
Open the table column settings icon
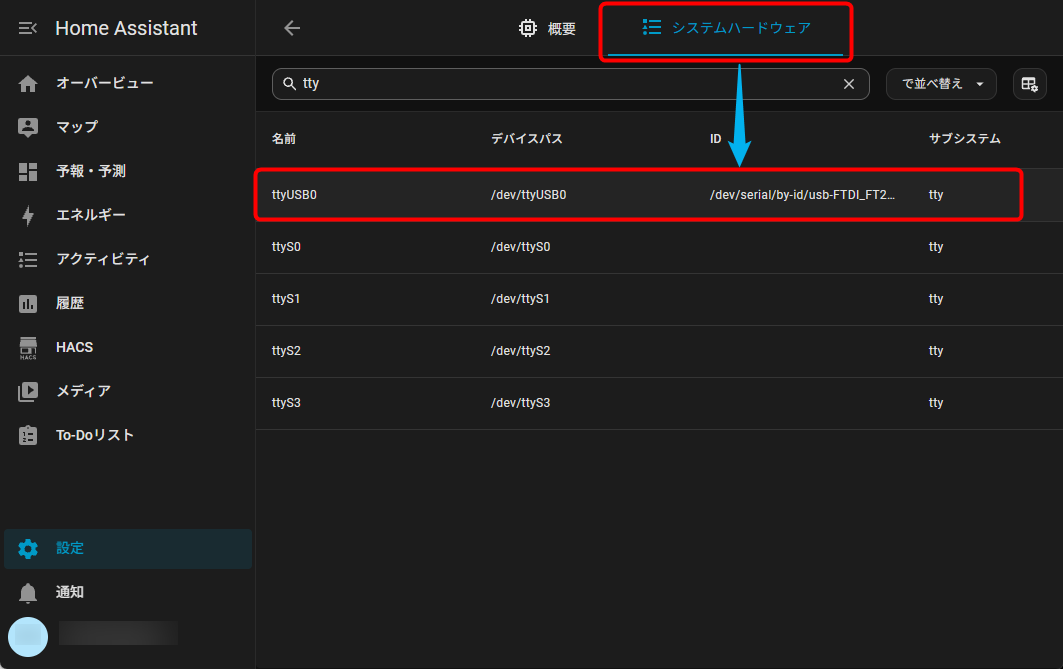[x=1029, y=84]
